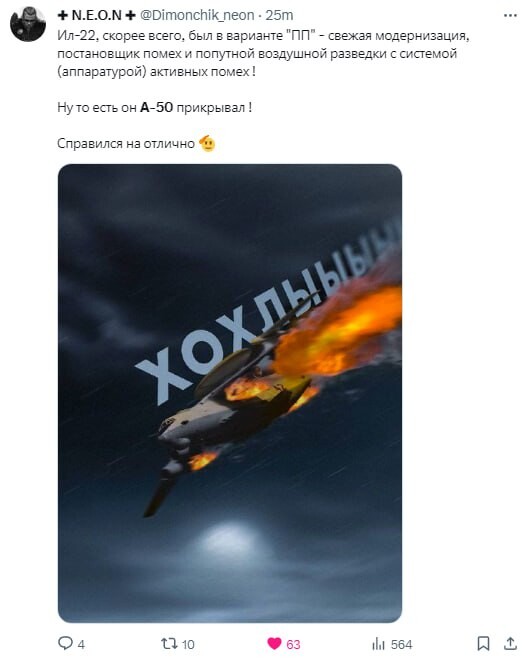The height and width of the screenshot is (662, 529).
Task: Click the repost count 10
Action: 188,645
